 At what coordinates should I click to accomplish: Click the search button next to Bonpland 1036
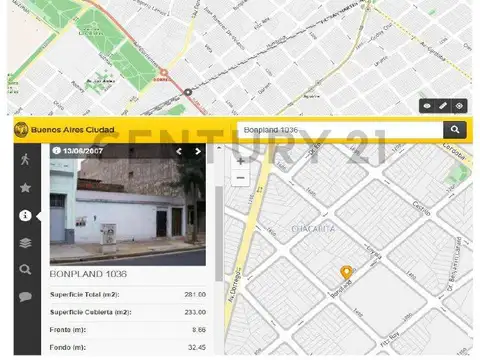point(455,130)
